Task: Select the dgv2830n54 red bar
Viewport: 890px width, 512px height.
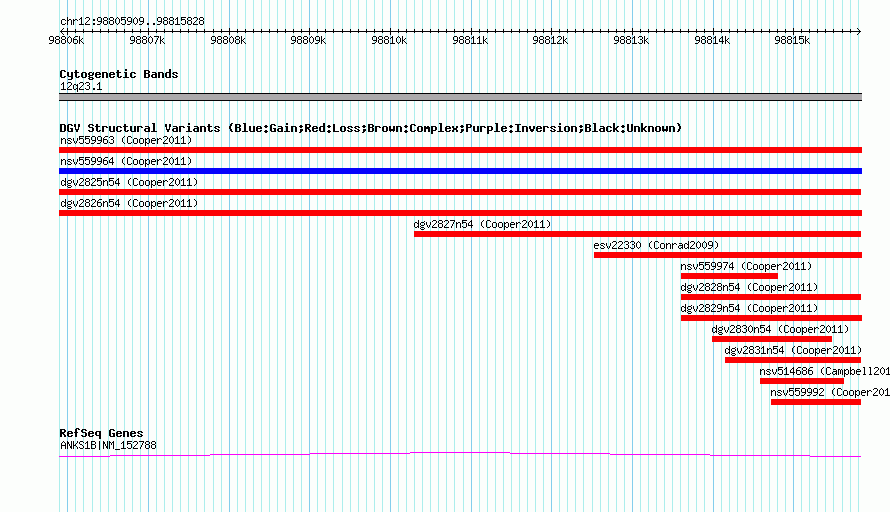Action: tap(772, 339)
